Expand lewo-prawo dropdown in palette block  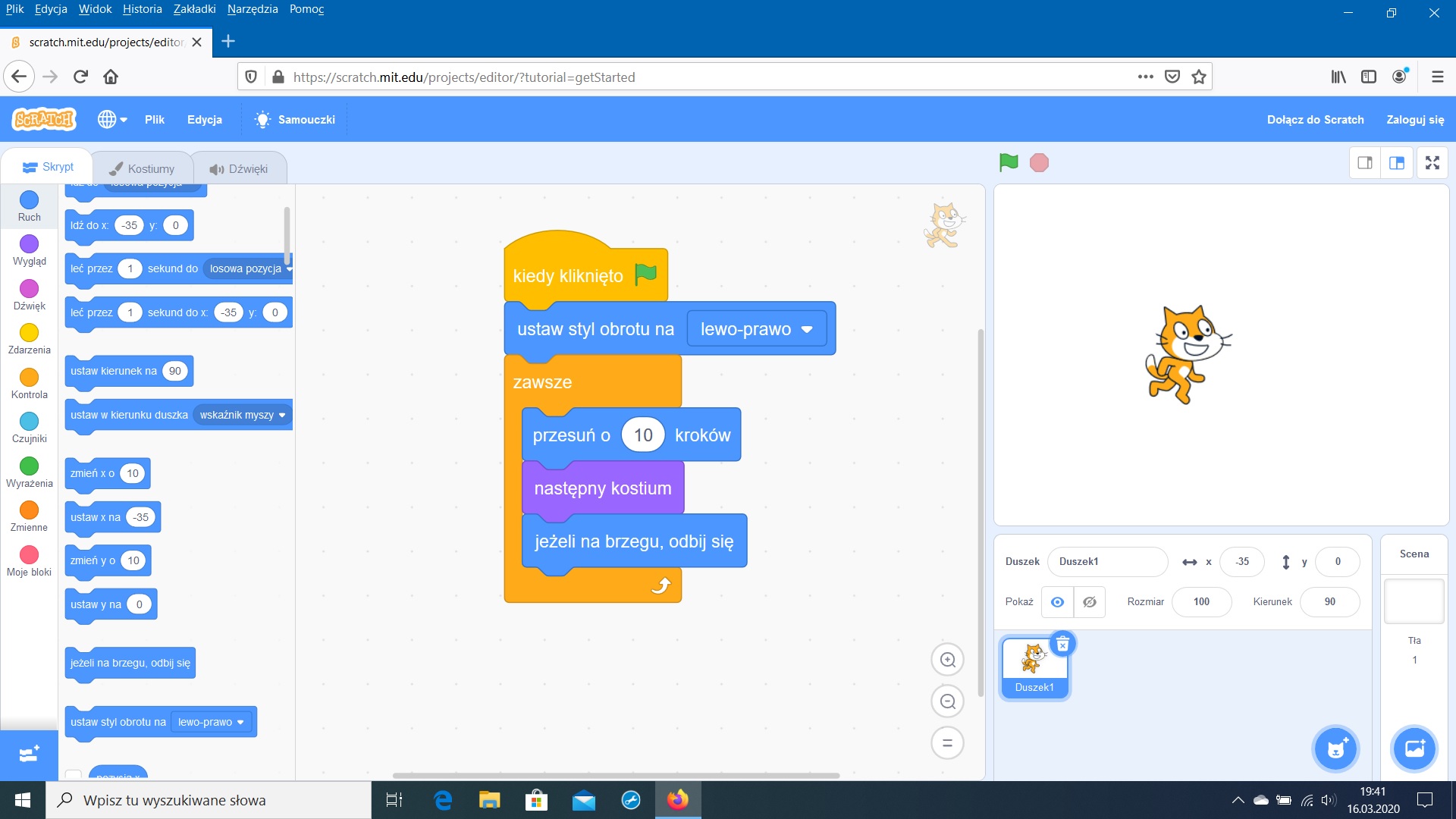pos(211,722)
